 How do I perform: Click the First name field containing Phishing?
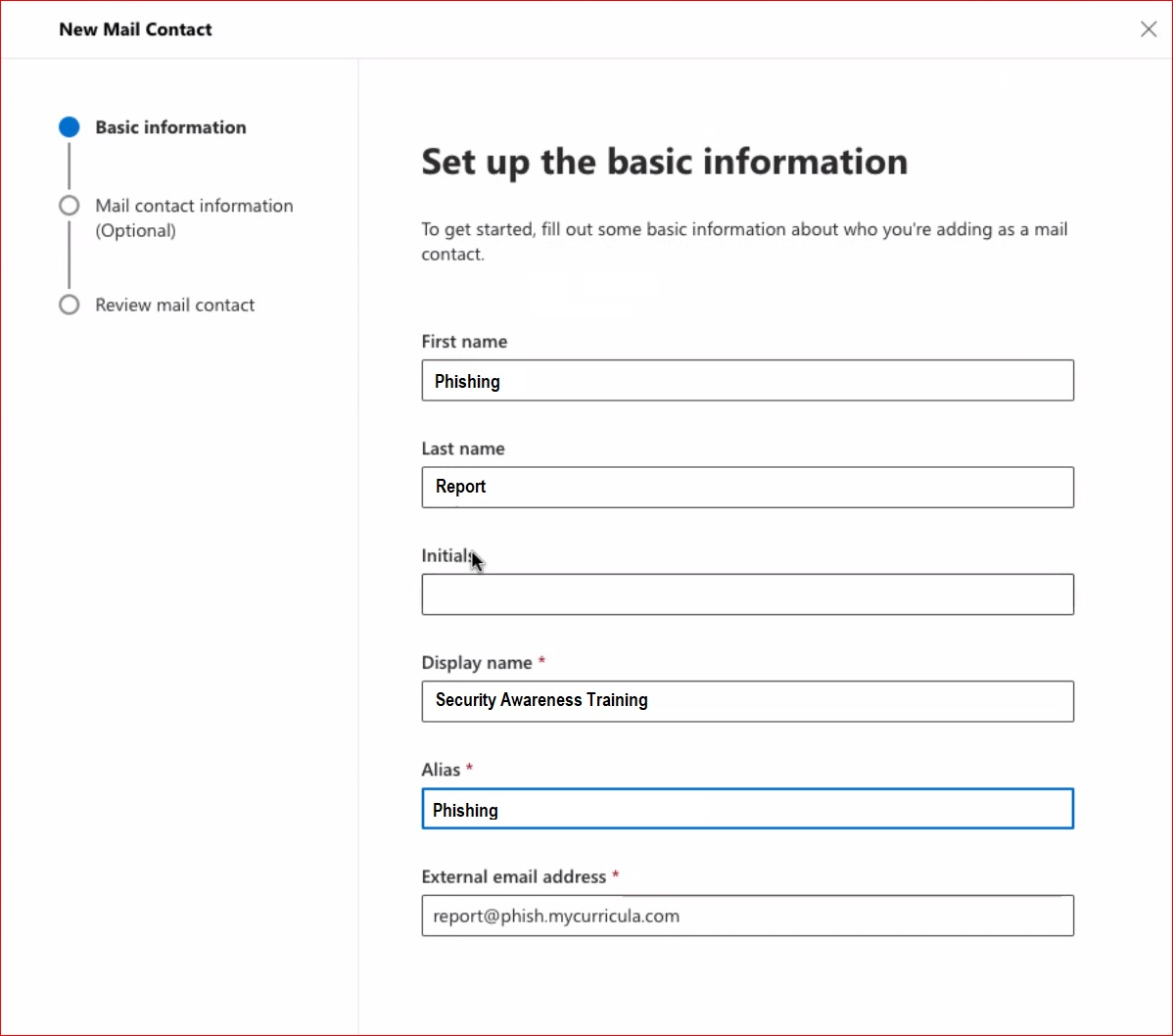pyautogui.click(x=747, y=381)
